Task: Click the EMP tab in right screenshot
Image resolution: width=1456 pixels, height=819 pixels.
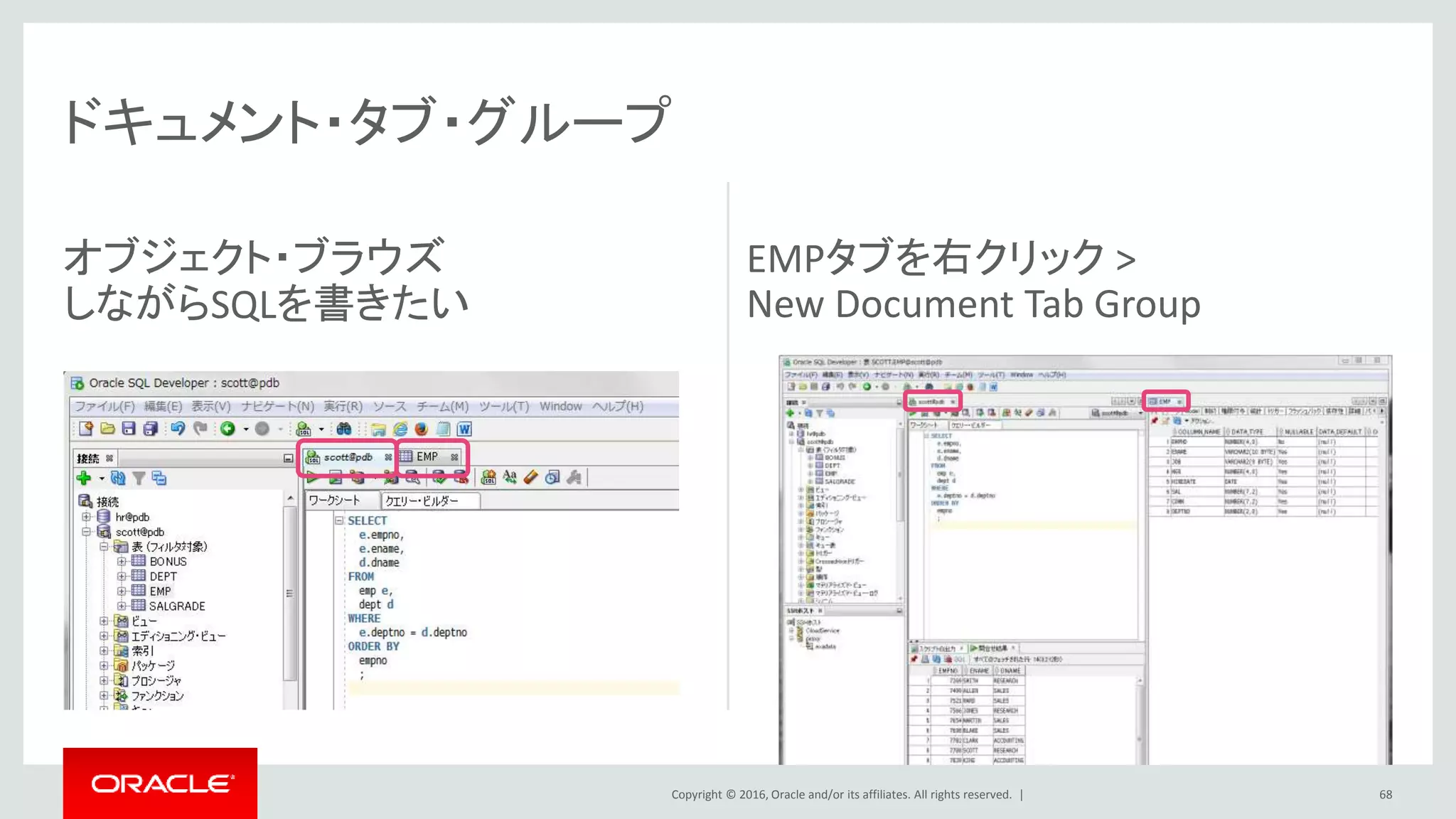Action: 1165,402
